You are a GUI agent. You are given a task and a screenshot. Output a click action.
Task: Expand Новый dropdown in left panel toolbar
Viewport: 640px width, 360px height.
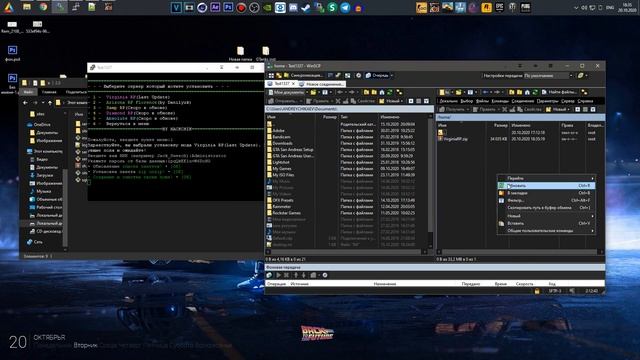click(x=402, y=101)
